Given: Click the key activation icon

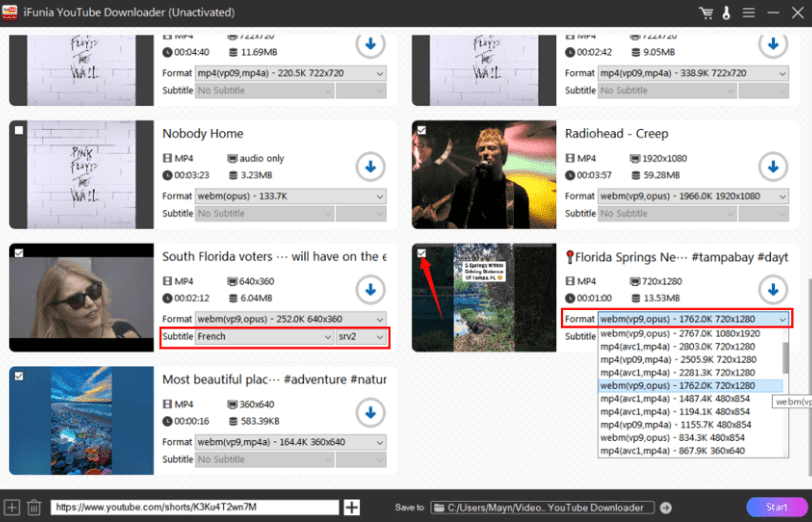Looking at the screenshot, I should (x=726, y=13).
